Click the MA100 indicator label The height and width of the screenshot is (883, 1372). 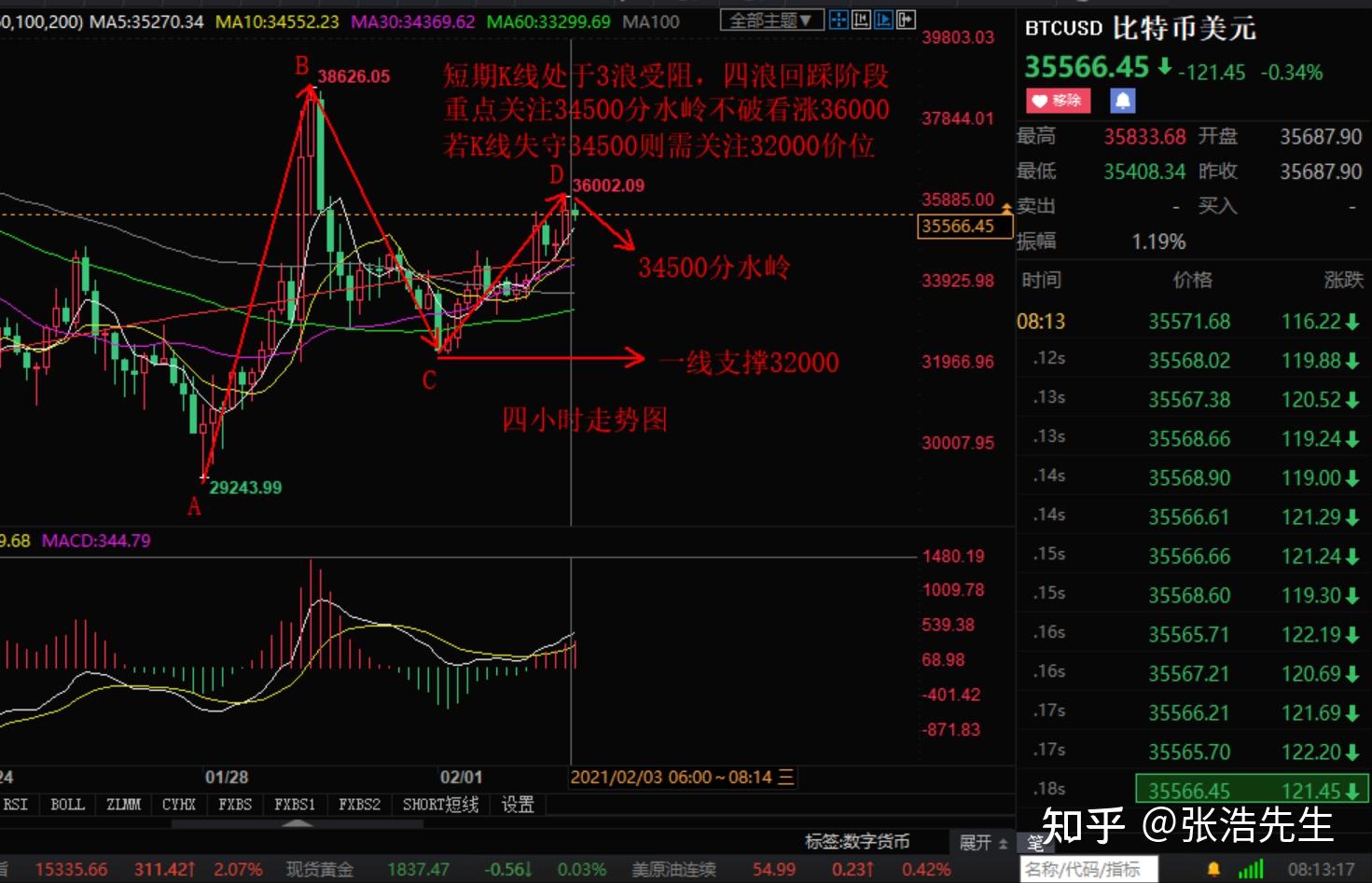tap(650, 21)
